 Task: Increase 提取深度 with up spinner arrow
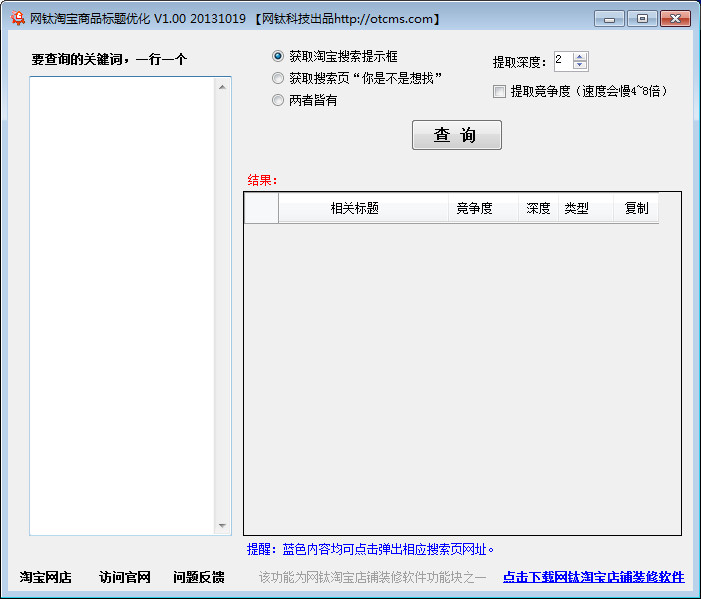580,57
